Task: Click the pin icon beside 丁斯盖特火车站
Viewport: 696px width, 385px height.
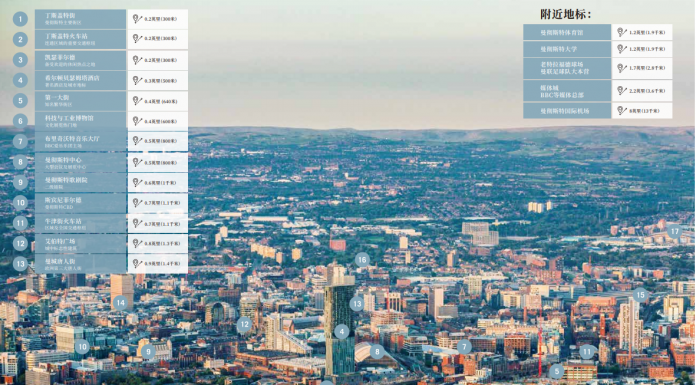Action: (137, 39)
